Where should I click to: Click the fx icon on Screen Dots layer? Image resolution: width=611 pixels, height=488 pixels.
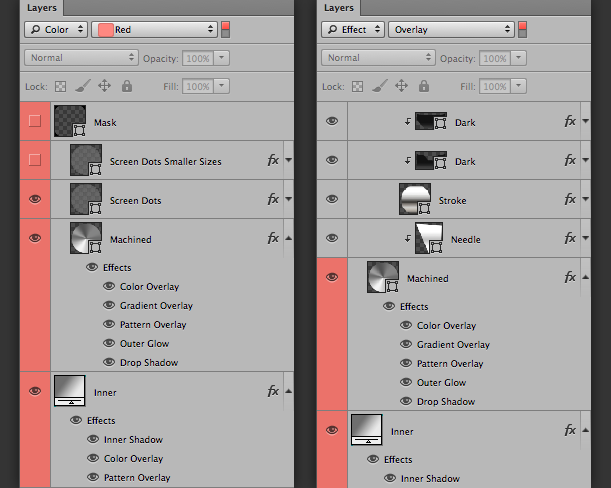(x=273, y=199)
